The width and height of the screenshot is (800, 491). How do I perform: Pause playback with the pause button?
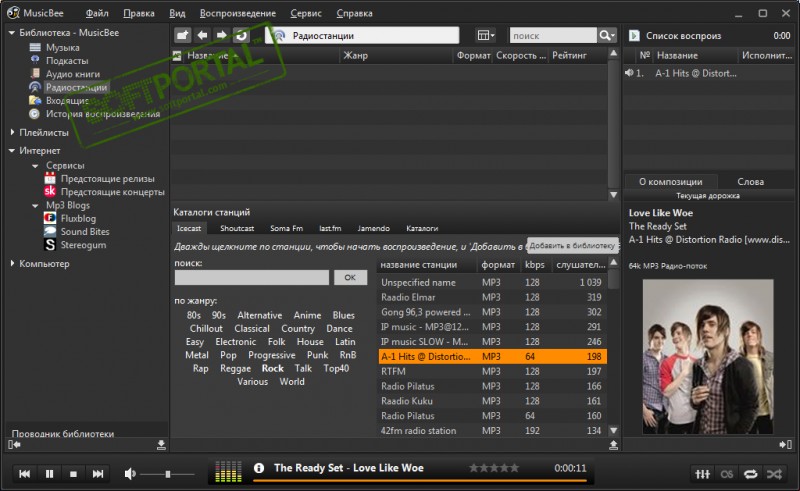tap(49, 473)
